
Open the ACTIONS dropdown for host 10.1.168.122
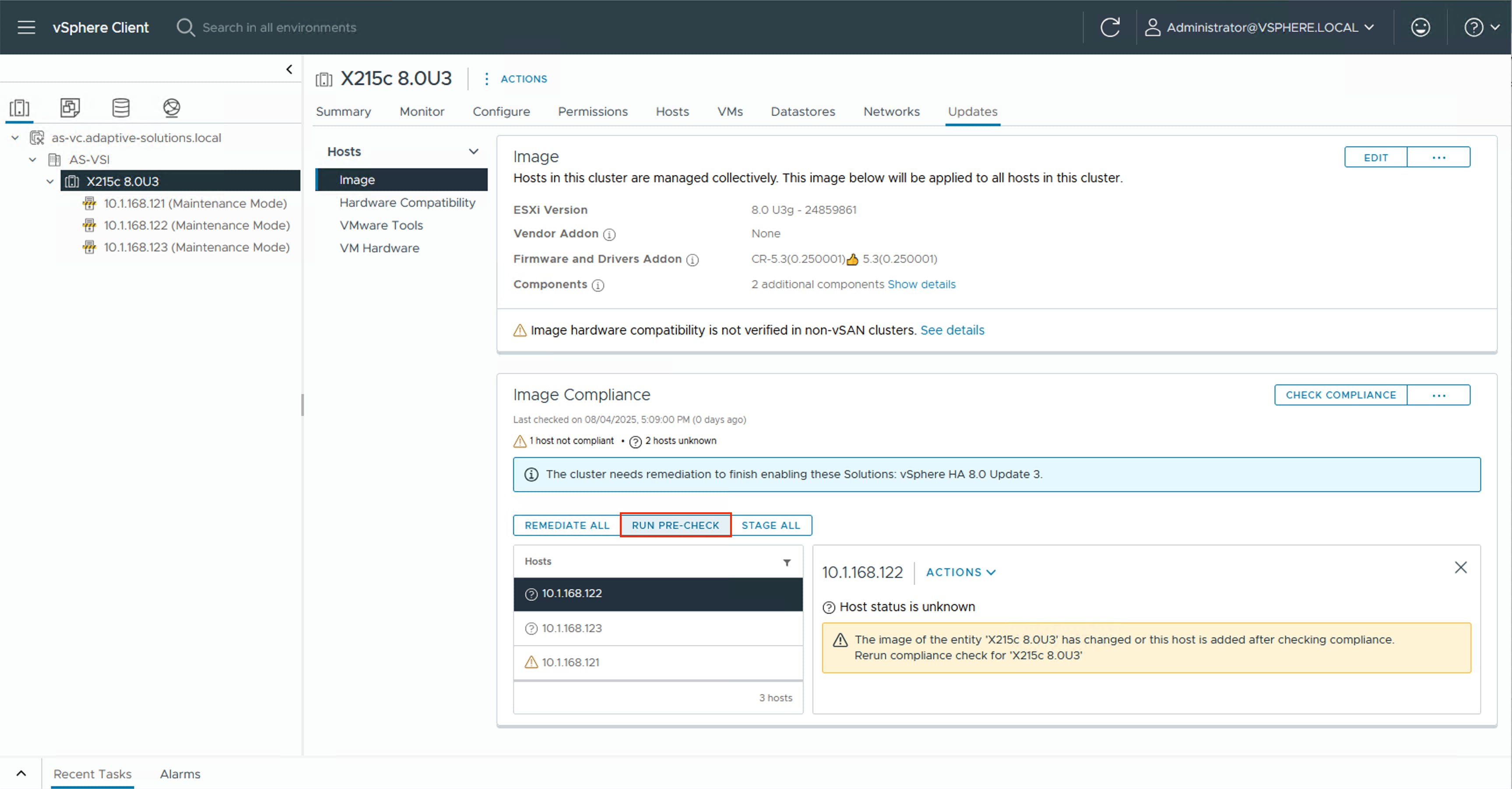click(960, 572)
